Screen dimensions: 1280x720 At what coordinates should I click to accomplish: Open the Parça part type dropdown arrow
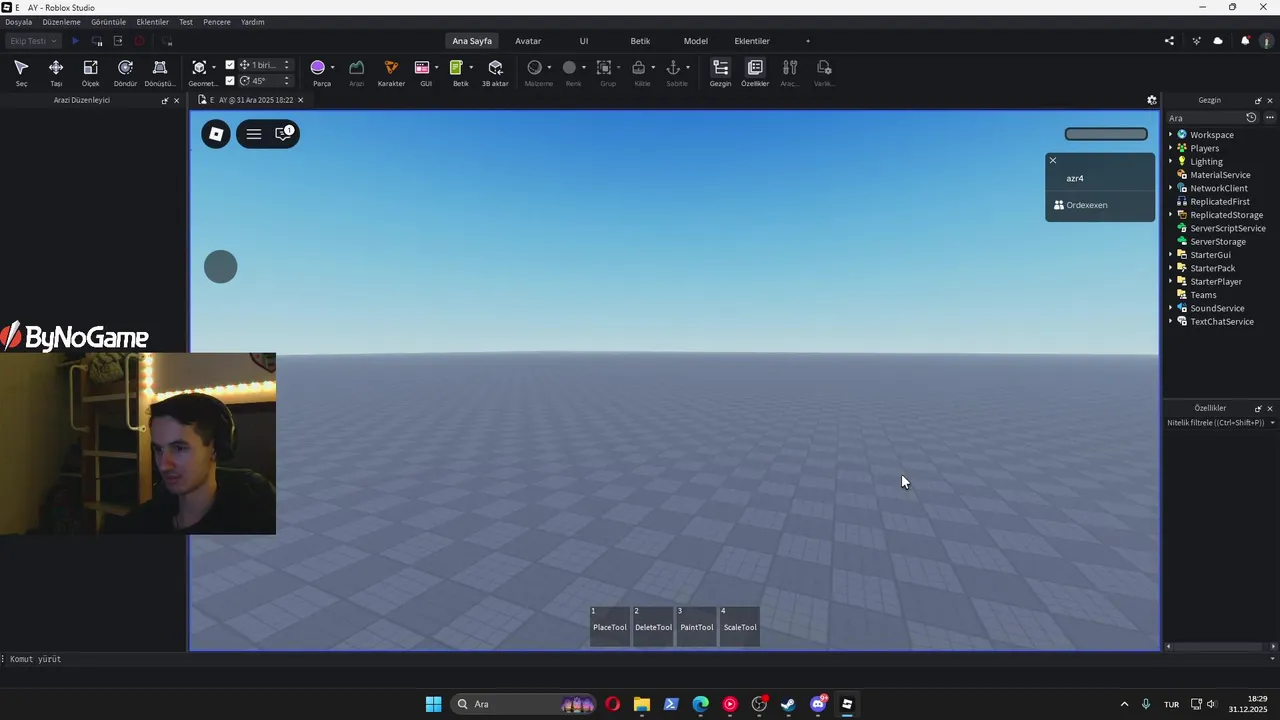pyautogui.click(x=333, y=68)
